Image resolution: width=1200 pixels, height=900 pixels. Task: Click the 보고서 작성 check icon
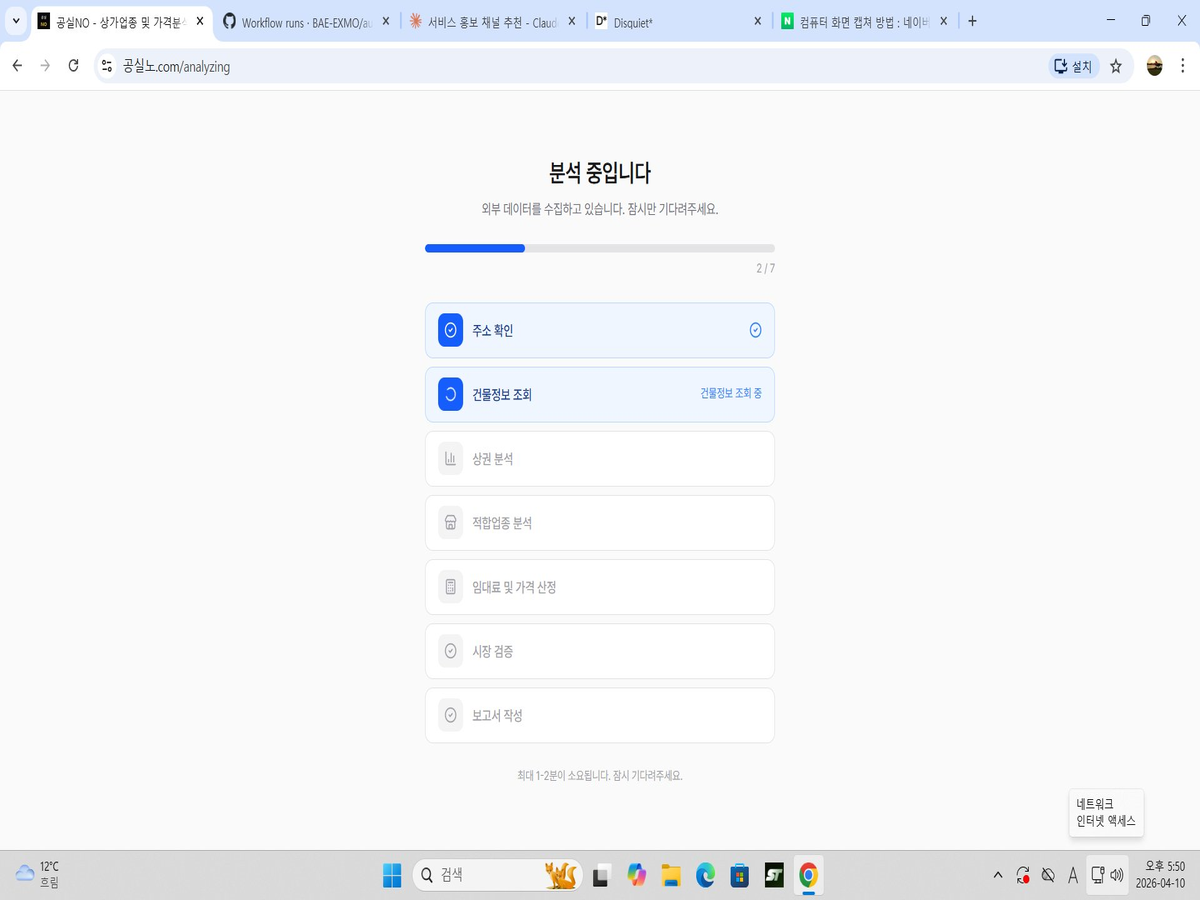450,715
